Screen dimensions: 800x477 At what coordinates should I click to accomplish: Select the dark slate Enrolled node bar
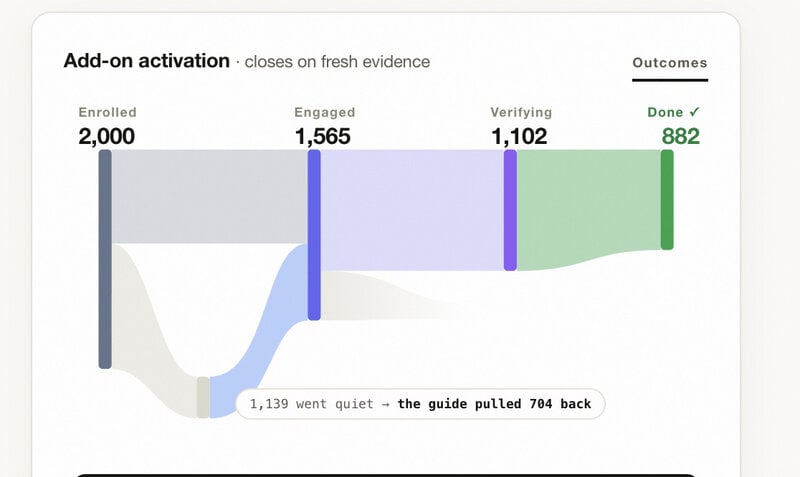point(105,259)
